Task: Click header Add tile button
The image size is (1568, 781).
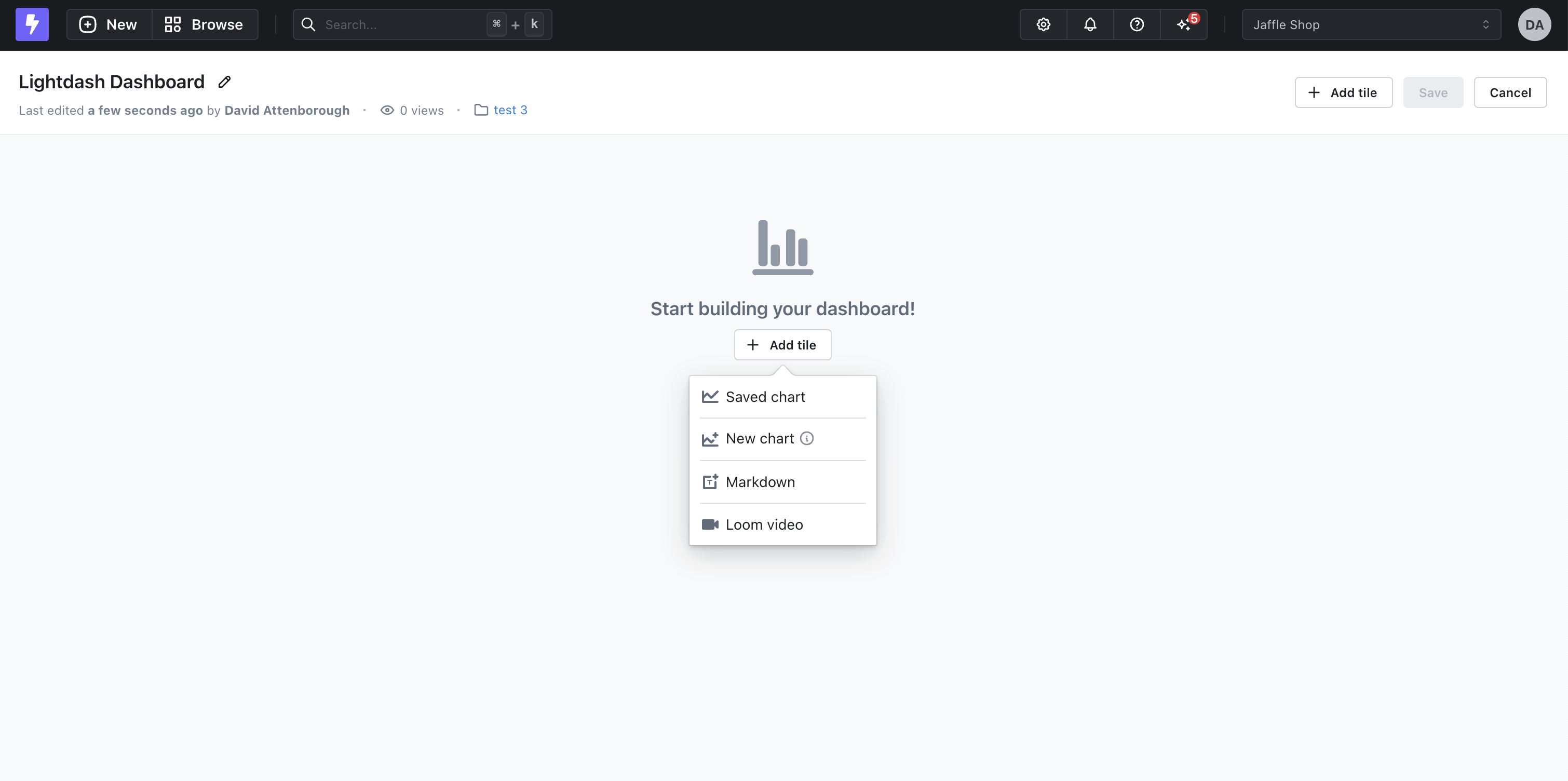Action: click(x=1343, y=92)
